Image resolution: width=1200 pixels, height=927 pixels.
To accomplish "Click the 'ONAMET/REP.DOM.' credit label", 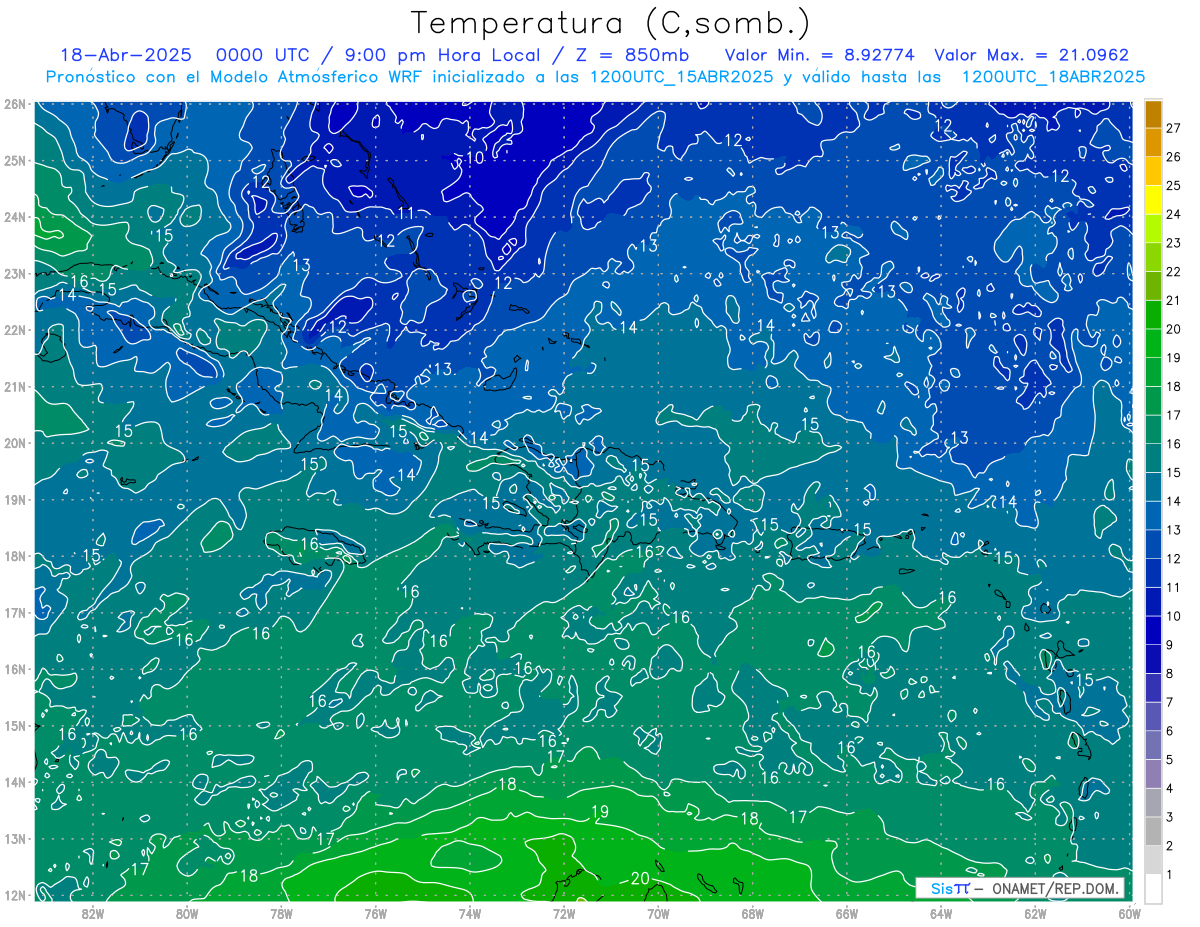I will 1056,888.
